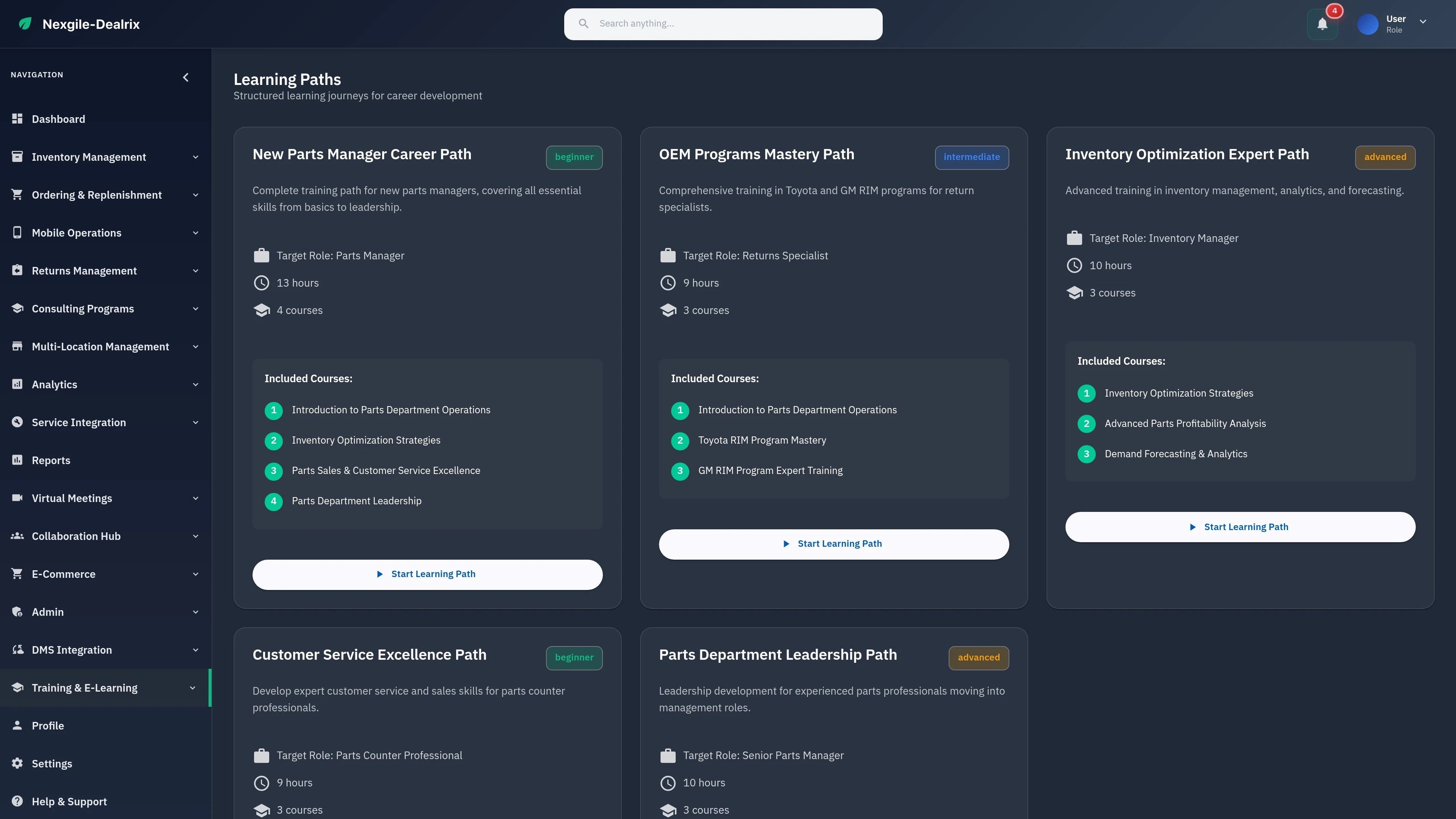The height and width of the screenshot is (819, 1456).
Task: Click the Returns Management icon
Action: coord(17,270)
